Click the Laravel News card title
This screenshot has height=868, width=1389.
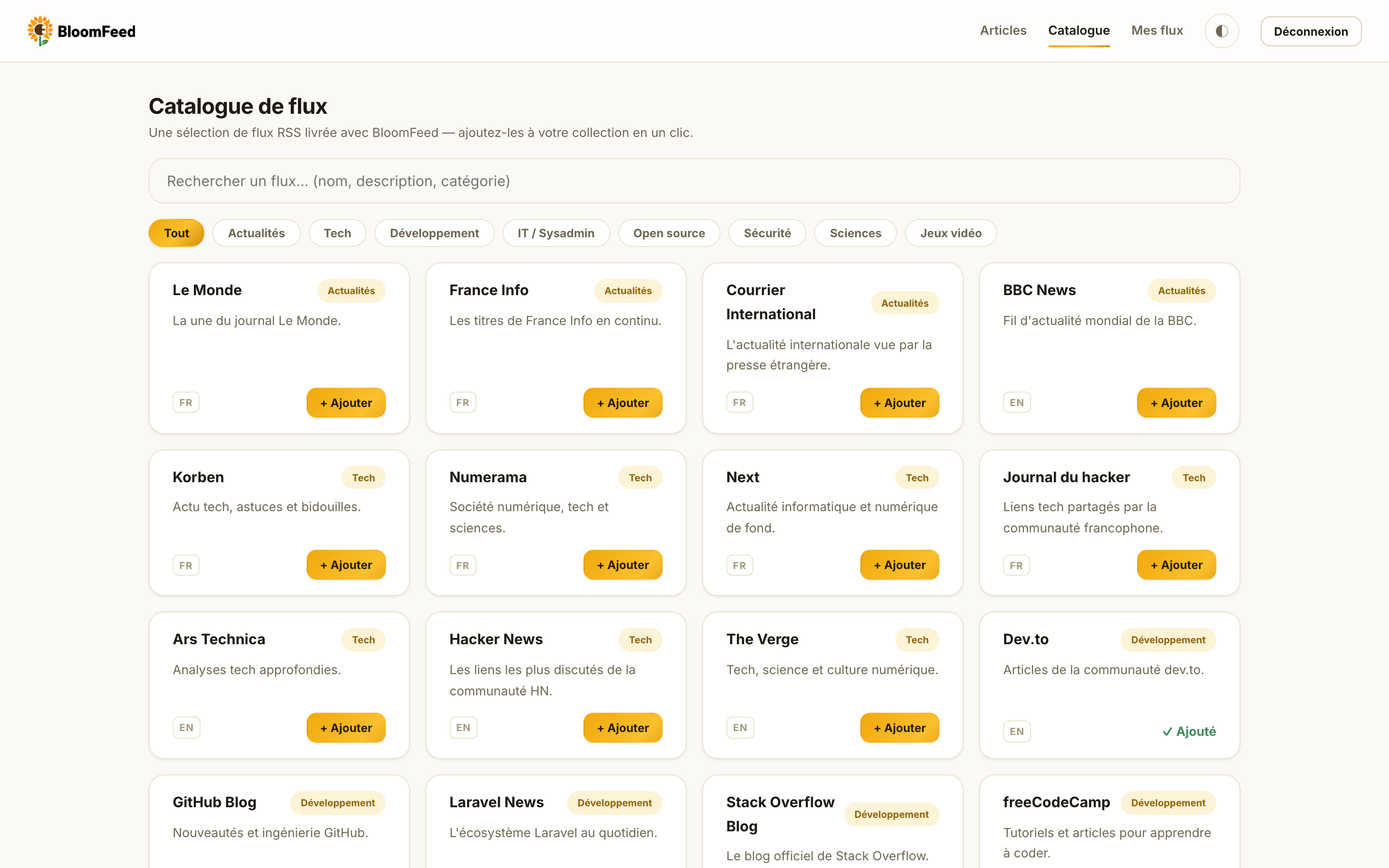coord(496,802)
